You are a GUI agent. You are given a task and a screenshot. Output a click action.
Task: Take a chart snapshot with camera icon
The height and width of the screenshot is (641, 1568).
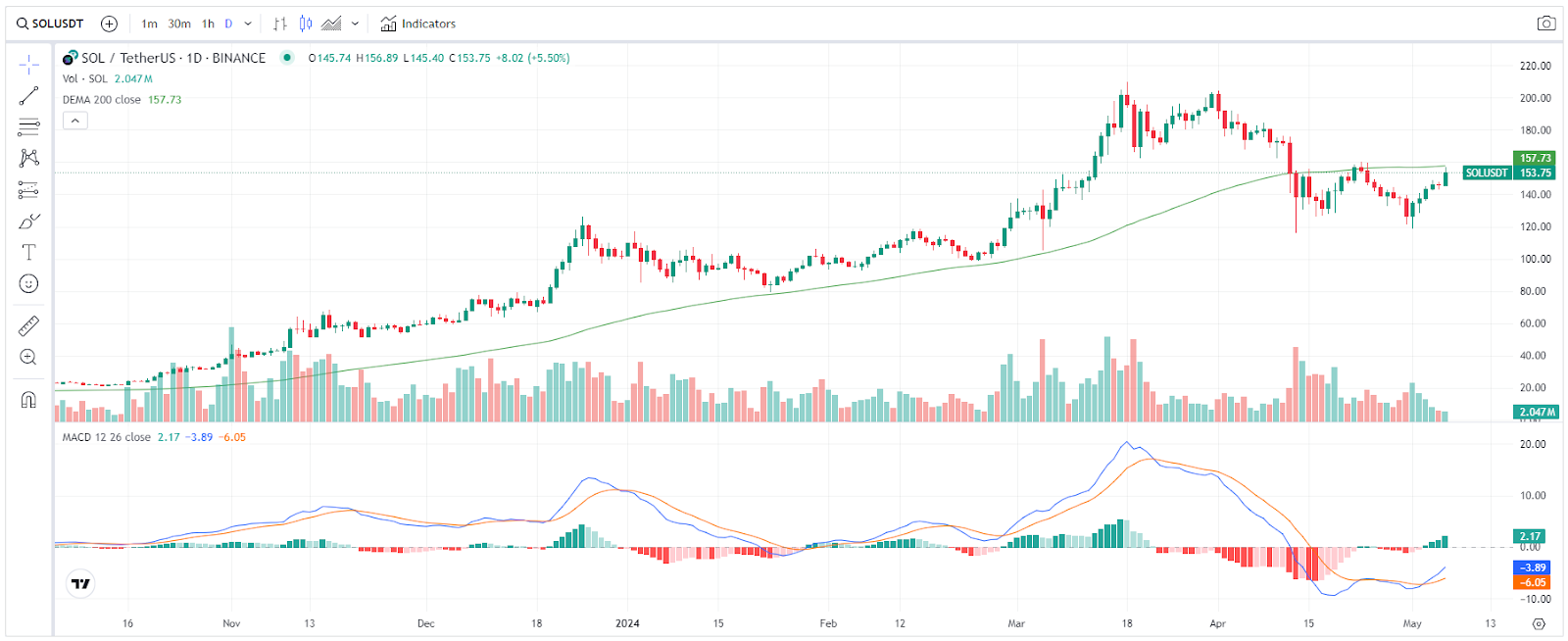(x=1546, y=24)
